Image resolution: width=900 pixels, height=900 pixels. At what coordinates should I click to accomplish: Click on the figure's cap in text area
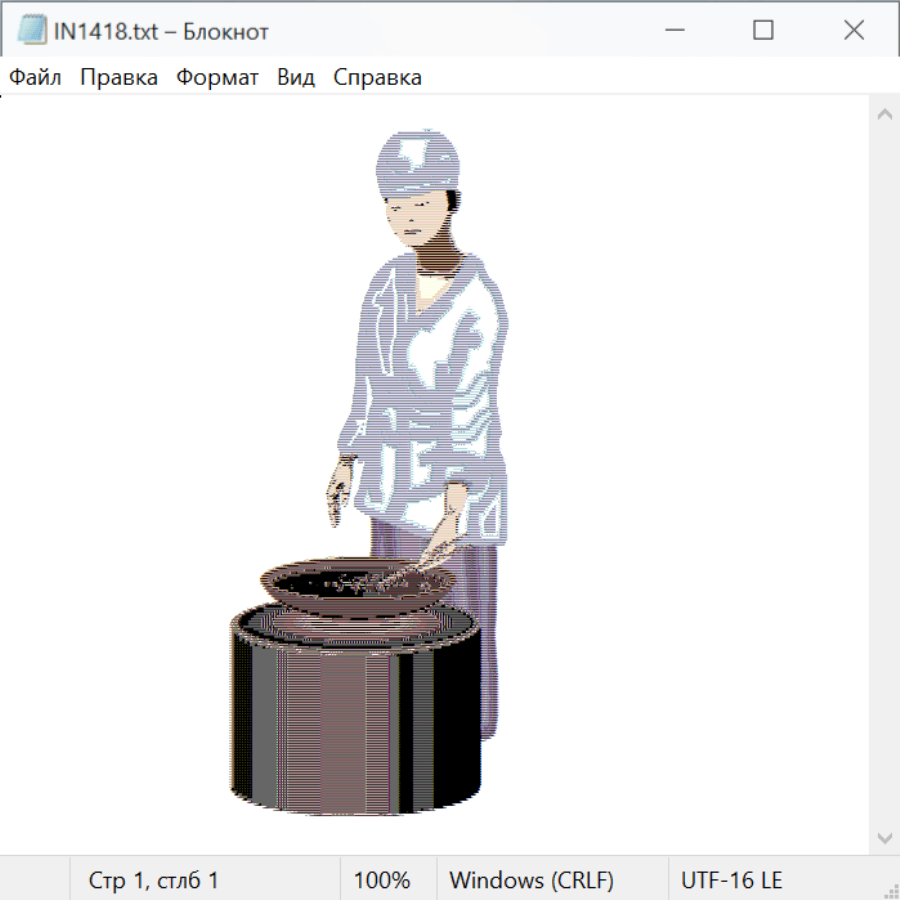[x=420, y=160]
